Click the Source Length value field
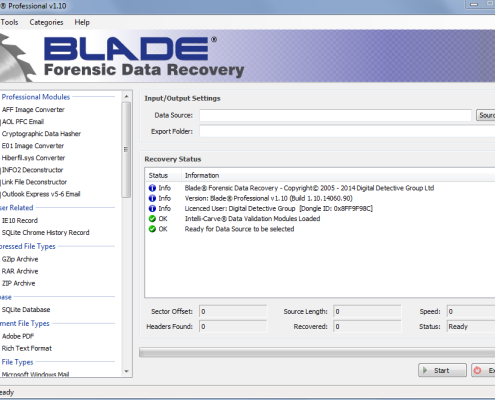Viewport: 495px width, 400px height. tap(367, 311)
